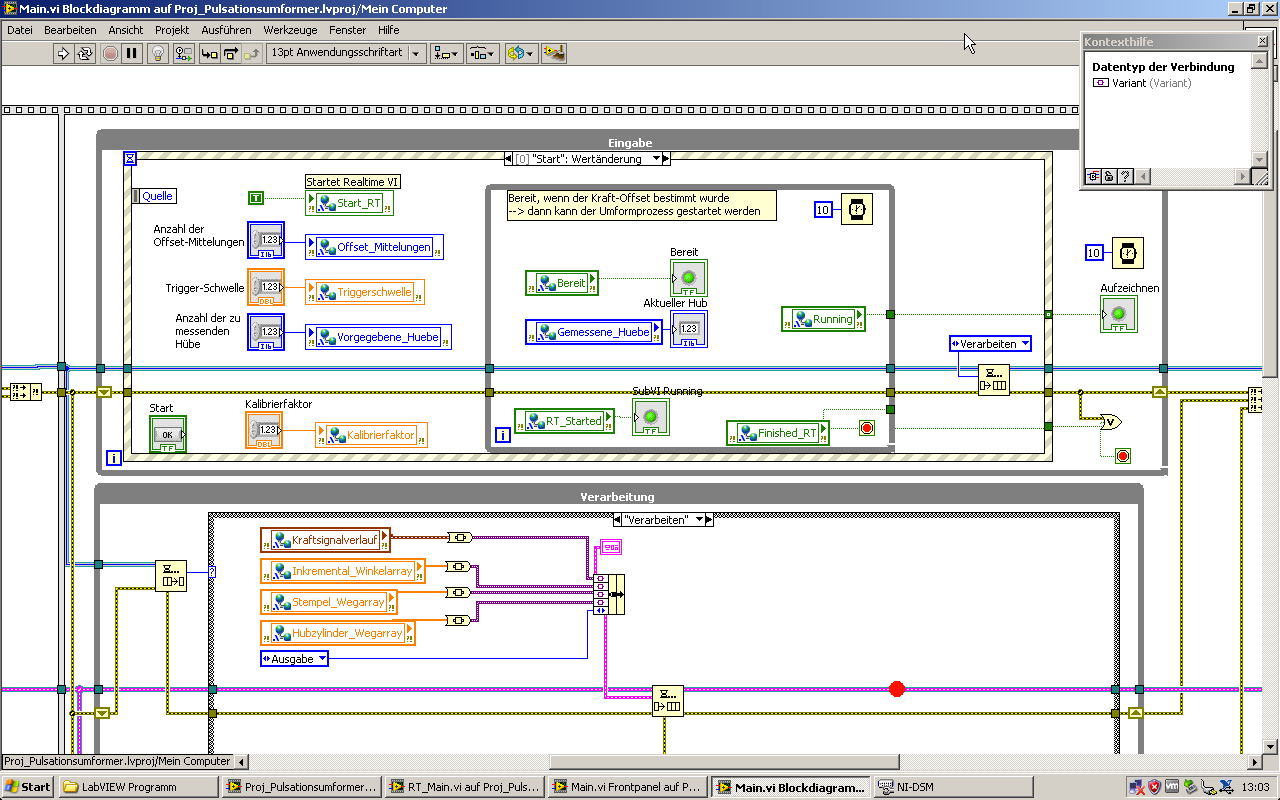Click the Run Continuously toolbar button

(85, 53)
